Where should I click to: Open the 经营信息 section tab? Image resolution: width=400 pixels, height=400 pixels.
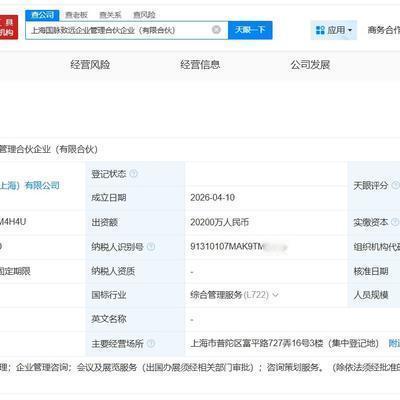tap(200, 64)
